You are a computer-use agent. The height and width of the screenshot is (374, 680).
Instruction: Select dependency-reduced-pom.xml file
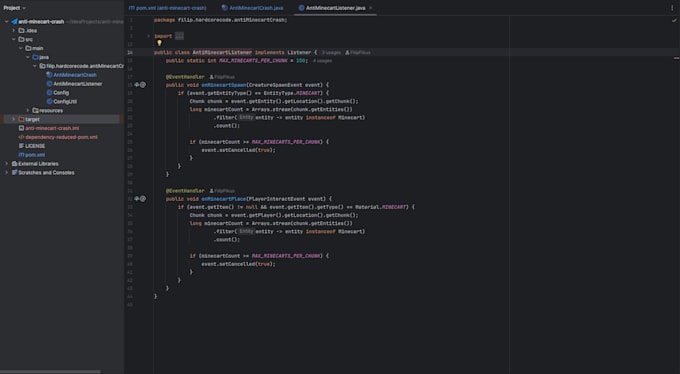[x=61, y=137]
